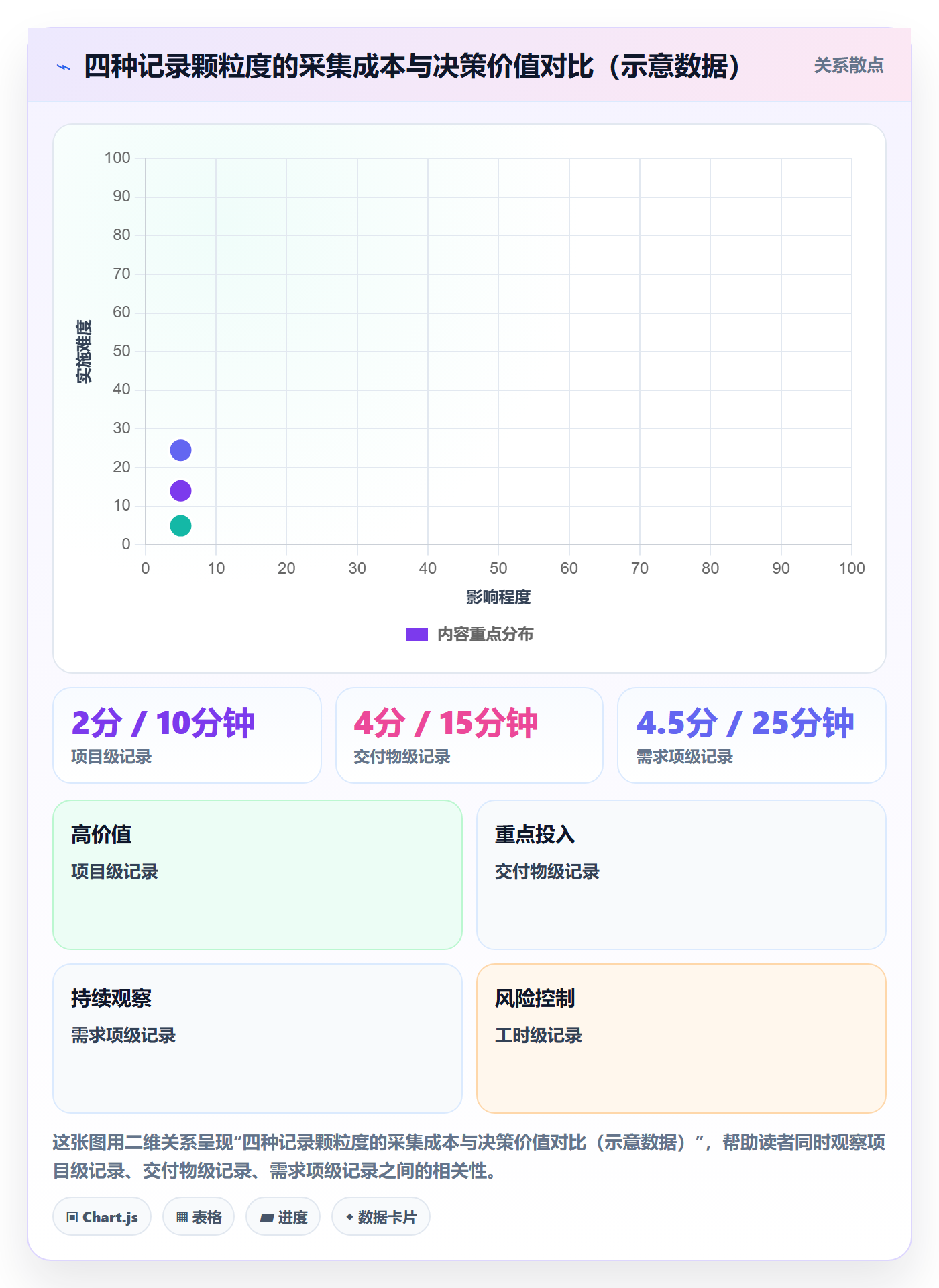The image size is (939, 1288).
Task: Click 交付物级记录 in the 重点投入 card
Action: click(x=547, y=872)
